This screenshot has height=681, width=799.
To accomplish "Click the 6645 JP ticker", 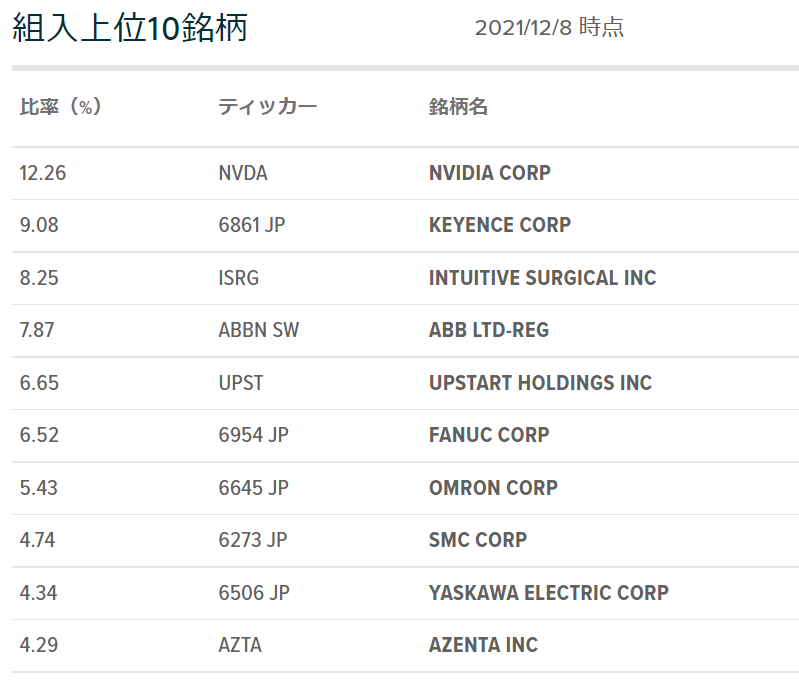I will click(254, 488).
